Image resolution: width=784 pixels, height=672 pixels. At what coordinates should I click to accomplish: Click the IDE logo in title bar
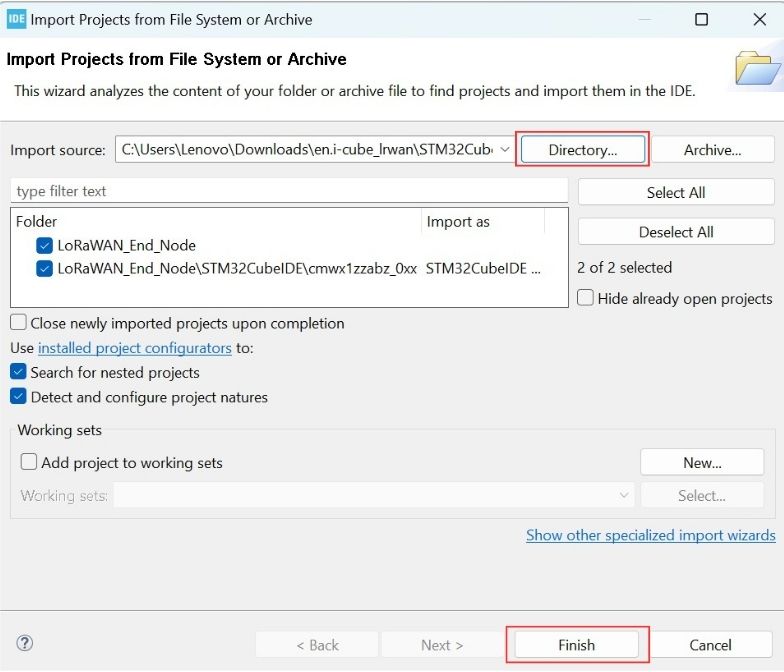16,19
